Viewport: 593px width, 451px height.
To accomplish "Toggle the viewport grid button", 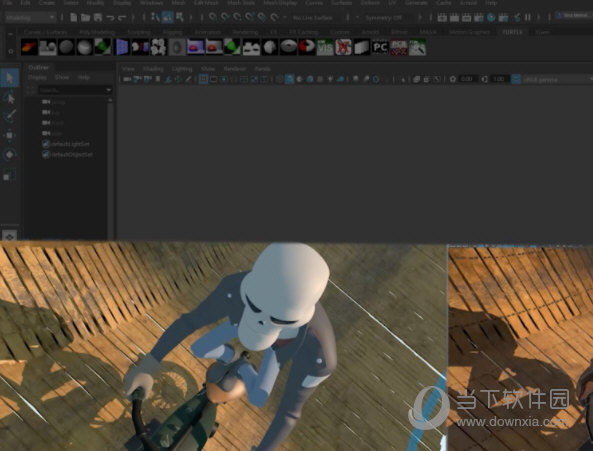I will [x=203, y=79].
